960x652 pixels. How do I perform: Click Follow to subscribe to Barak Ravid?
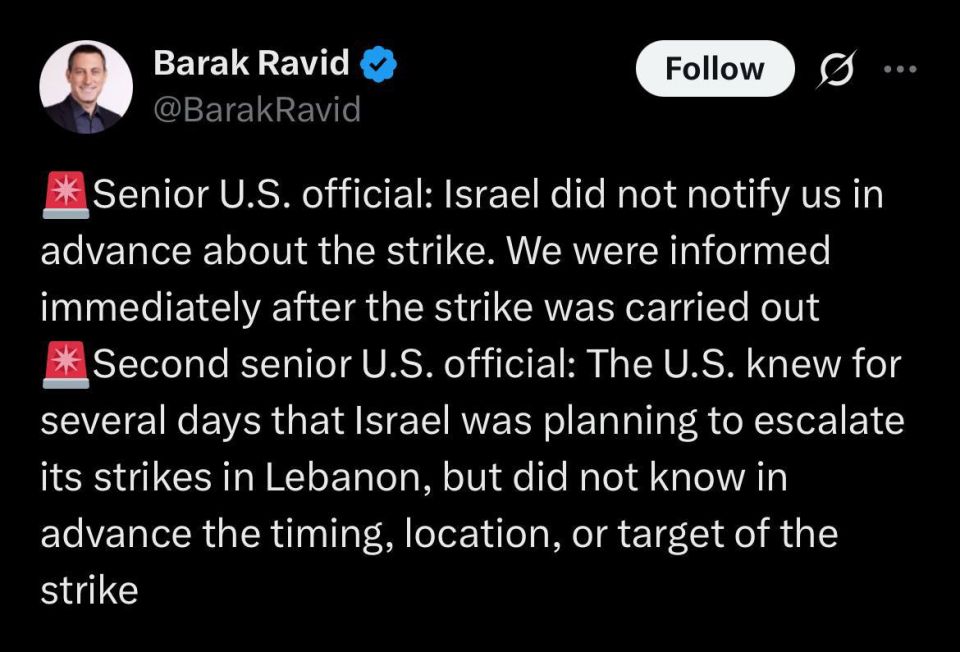tap(714, 68)
